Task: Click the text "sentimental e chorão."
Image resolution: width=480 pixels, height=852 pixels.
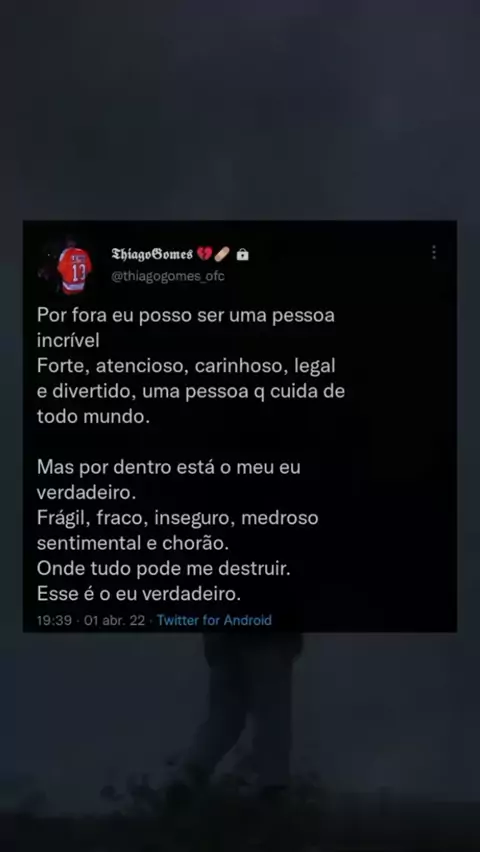Action: click(133, 543)
